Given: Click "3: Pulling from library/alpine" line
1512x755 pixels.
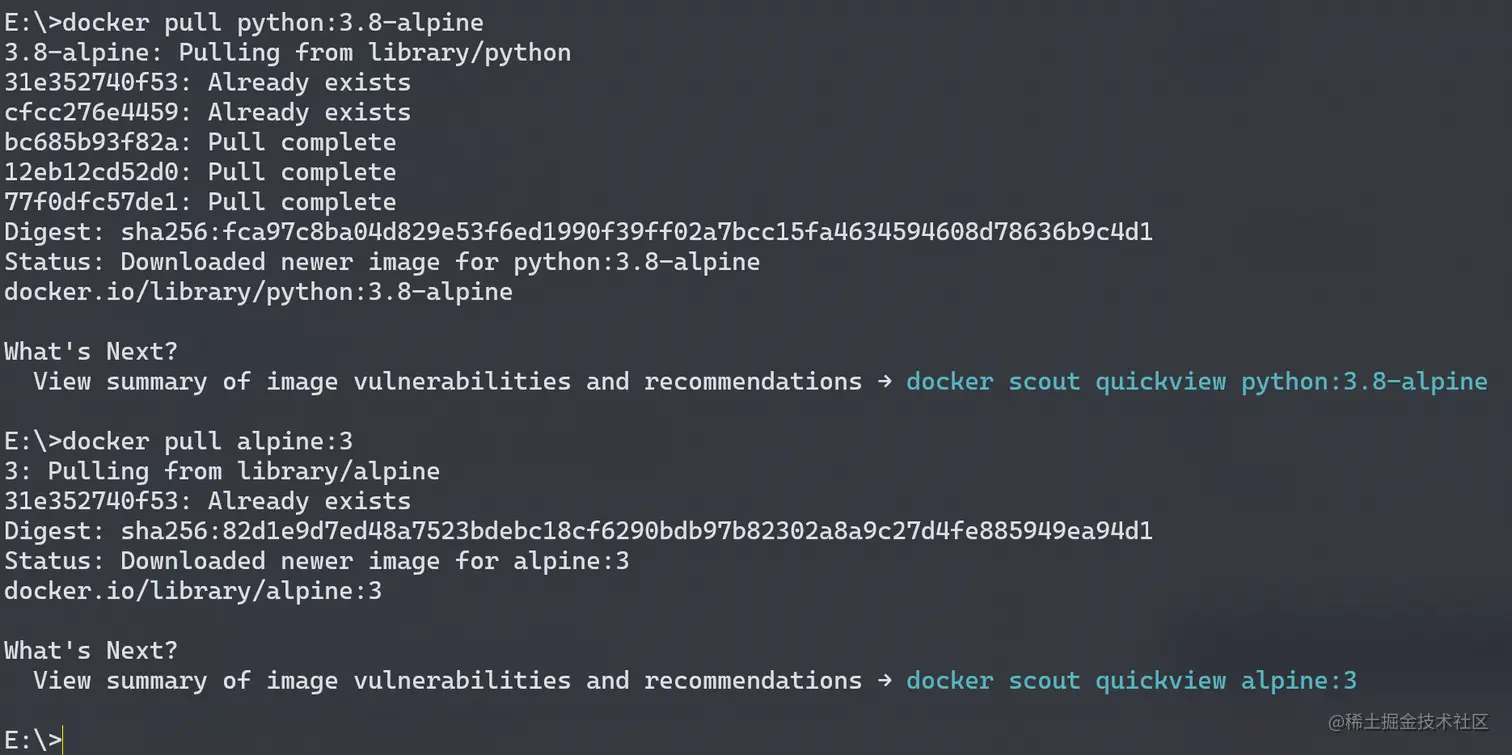Looking at the screenshot, I should point(221,471).
